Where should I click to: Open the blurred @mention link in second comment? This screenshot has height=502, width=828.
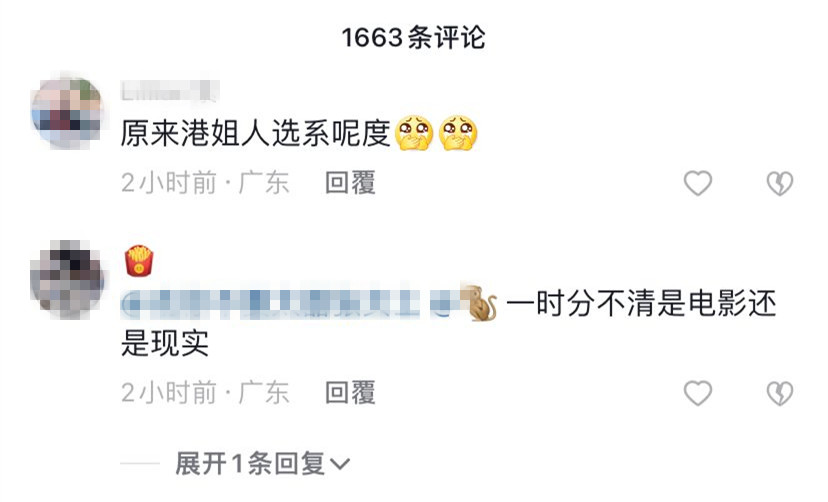tap(288, 304)
